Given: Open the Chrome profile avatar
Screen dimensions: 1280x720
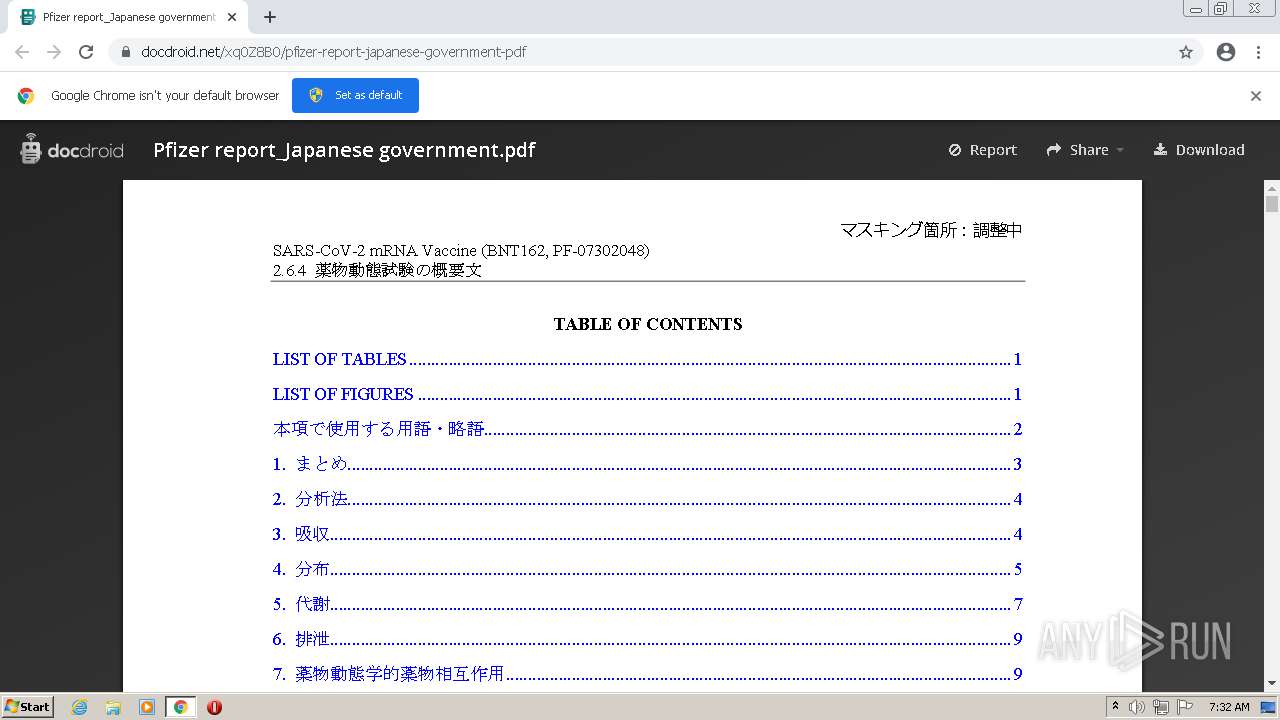Looking at the screenshot, I should tap(1226, 52).
